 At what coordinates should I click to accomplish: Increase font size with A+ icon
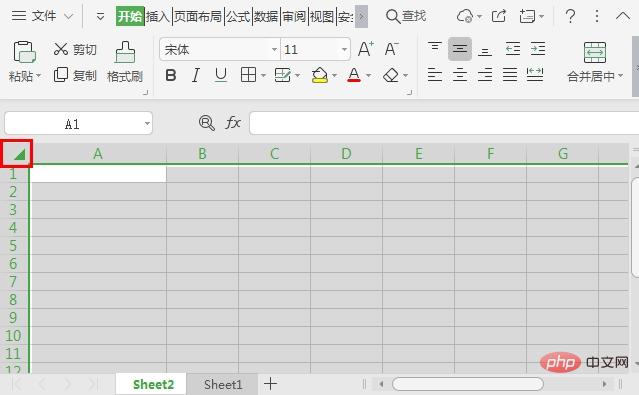(x=366, y=49)
